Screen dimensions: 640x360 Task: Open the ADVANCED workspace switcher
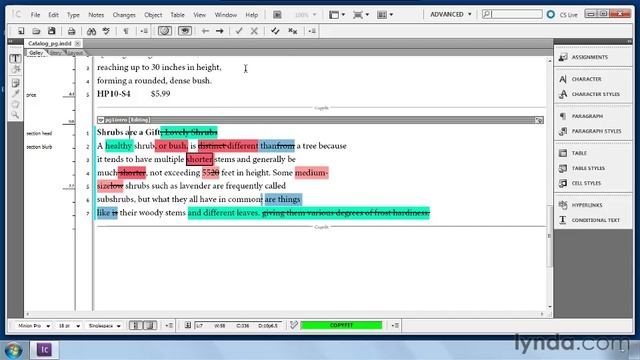point(451,14)
